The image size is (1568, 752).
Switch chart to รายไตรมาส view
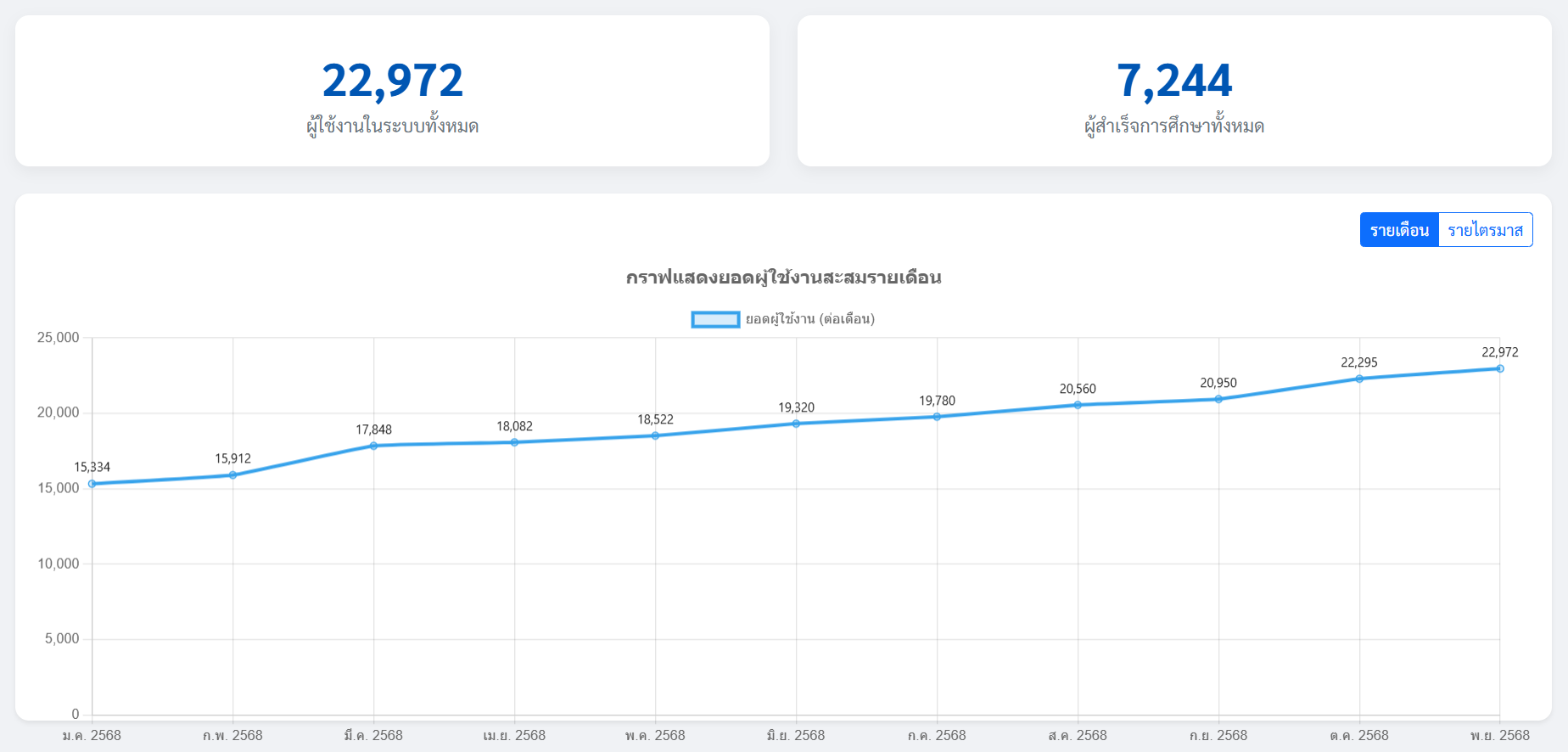tap(1485, 230)
